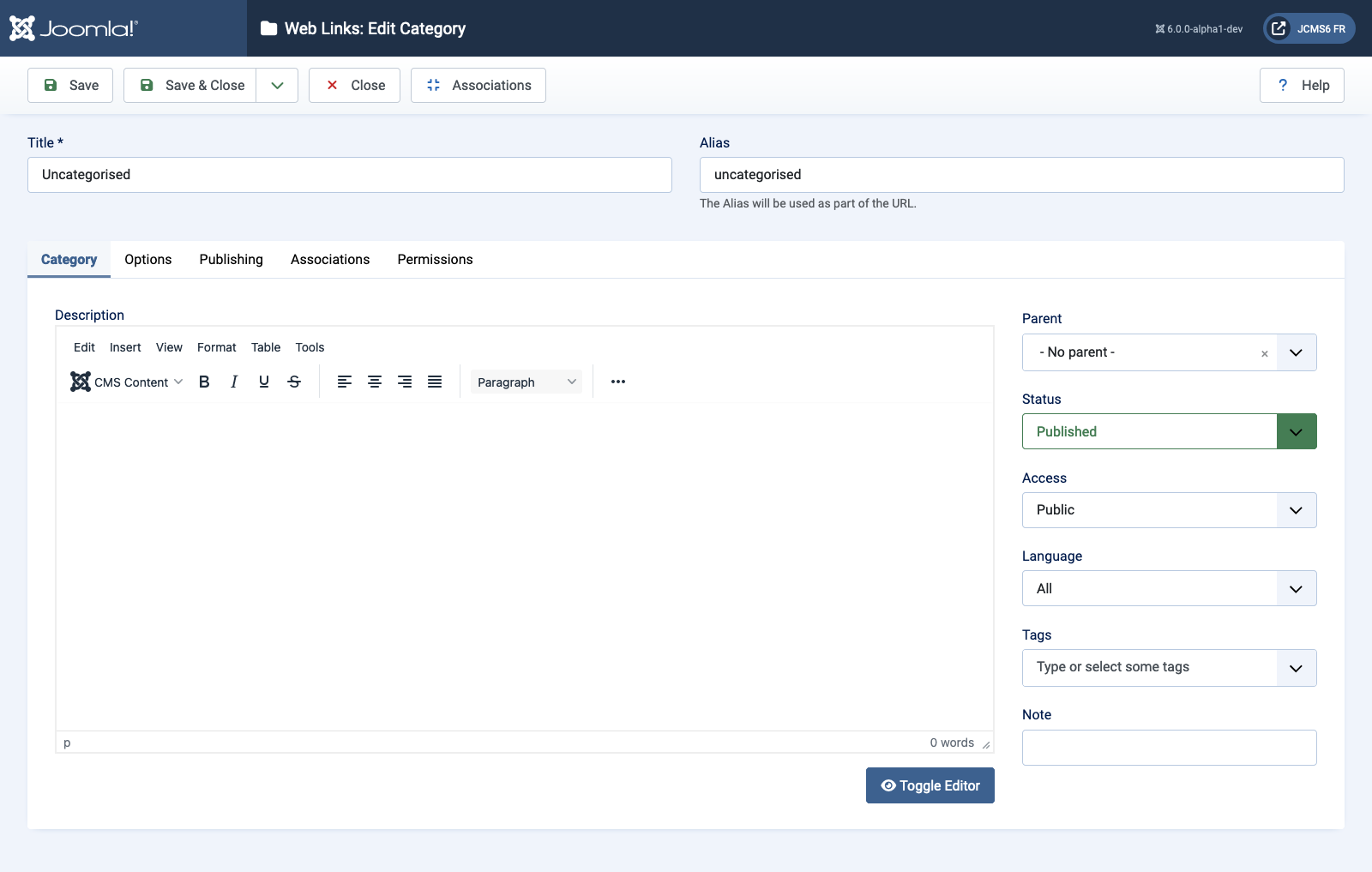This screenshot has height=872, width=1372.
Task: Expand the Save & Close arrow menu
Action: click(x=277, y=86)
